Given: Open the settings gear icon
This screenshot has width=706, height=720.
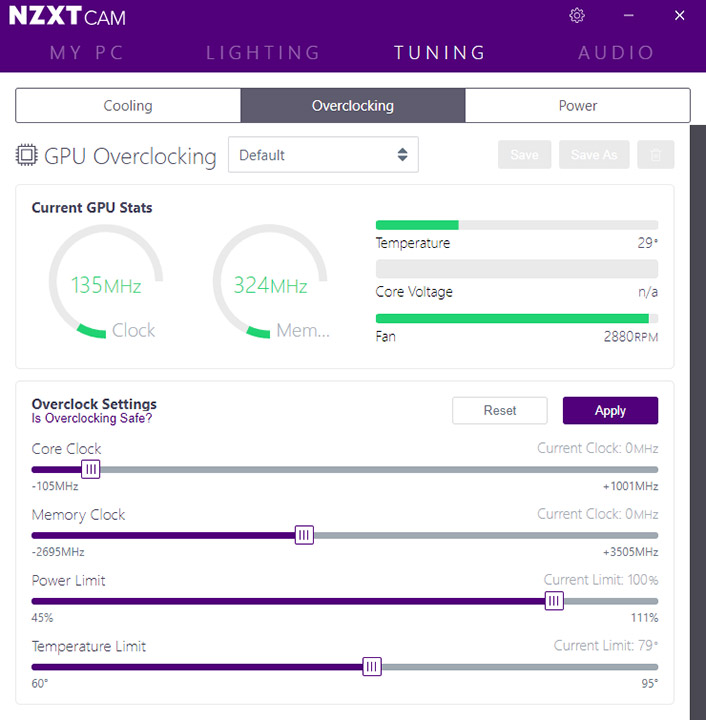Looking at the screenshot, I should click(x=577, y=16).
